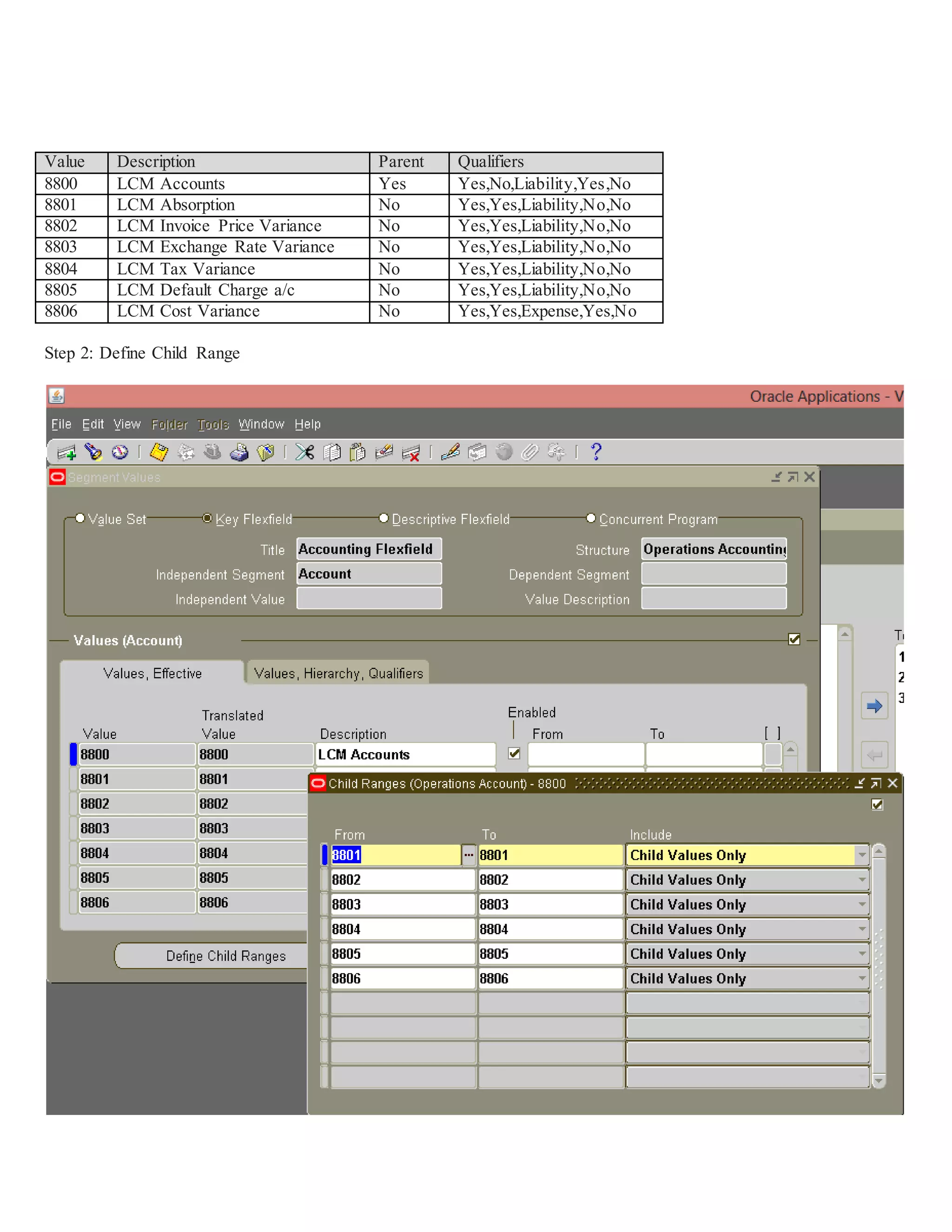Screen dimensions: 952x1232
Task: Click the LCM Cost Variance table cell
Action: [238, 311]
